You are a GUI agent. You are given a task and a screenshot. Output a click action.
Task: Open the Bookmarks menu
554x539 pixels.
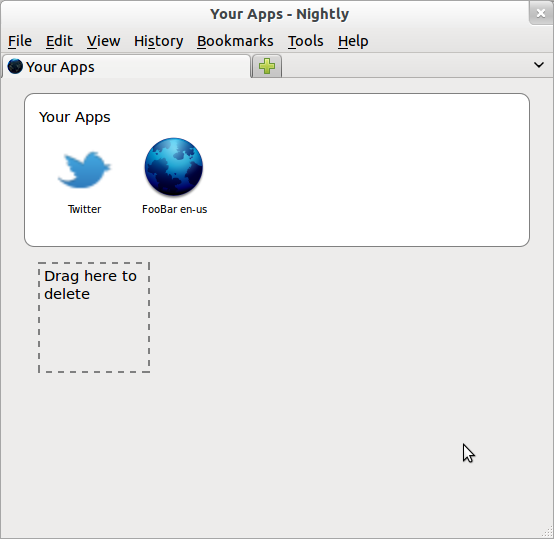point(235,41)
